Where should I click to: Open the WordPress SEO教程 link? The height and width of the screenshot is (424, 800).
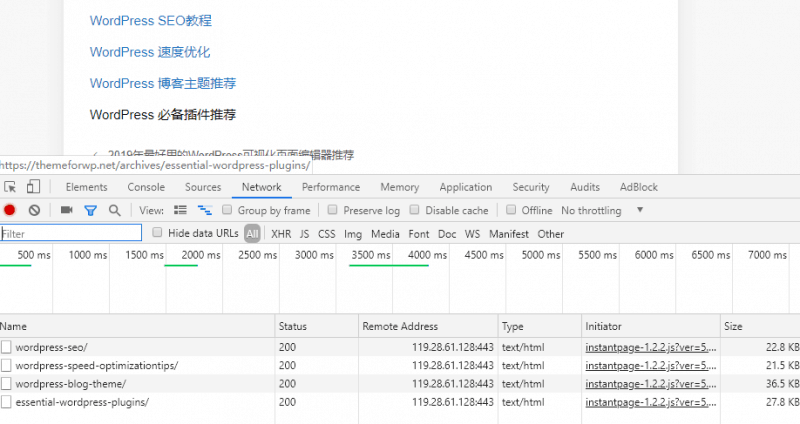[x=150, y=21]
